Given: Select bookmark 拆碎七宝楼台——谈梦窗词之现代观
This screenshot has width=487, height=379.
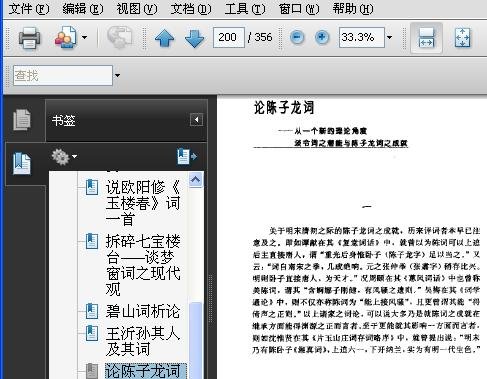Looking at the screenshot, I should tap(143, 265).
